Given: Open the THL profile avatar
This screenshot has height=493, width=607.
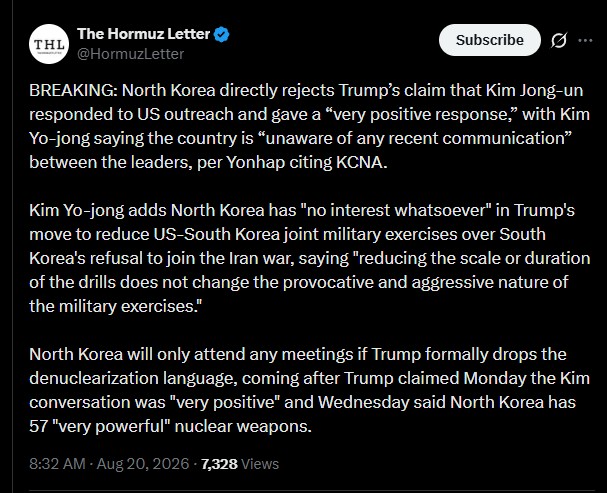Looking at the screenshot, I should tap(49, 44).
